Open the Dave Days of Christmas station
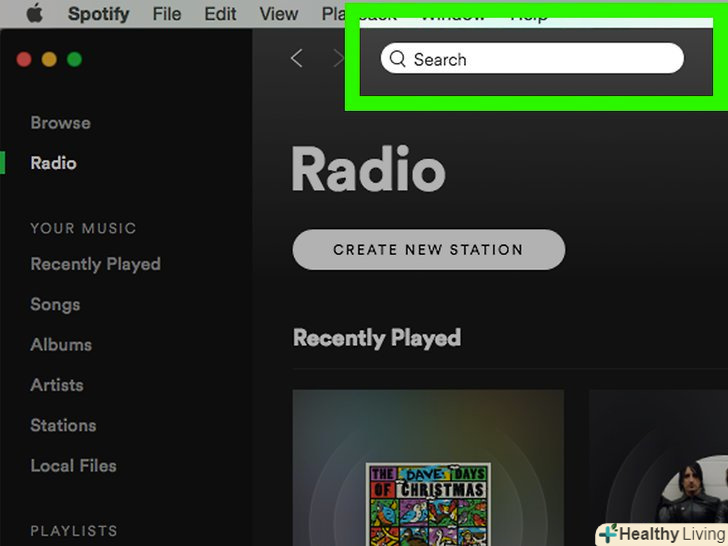The image size is (728, 546). click(428, 468)
